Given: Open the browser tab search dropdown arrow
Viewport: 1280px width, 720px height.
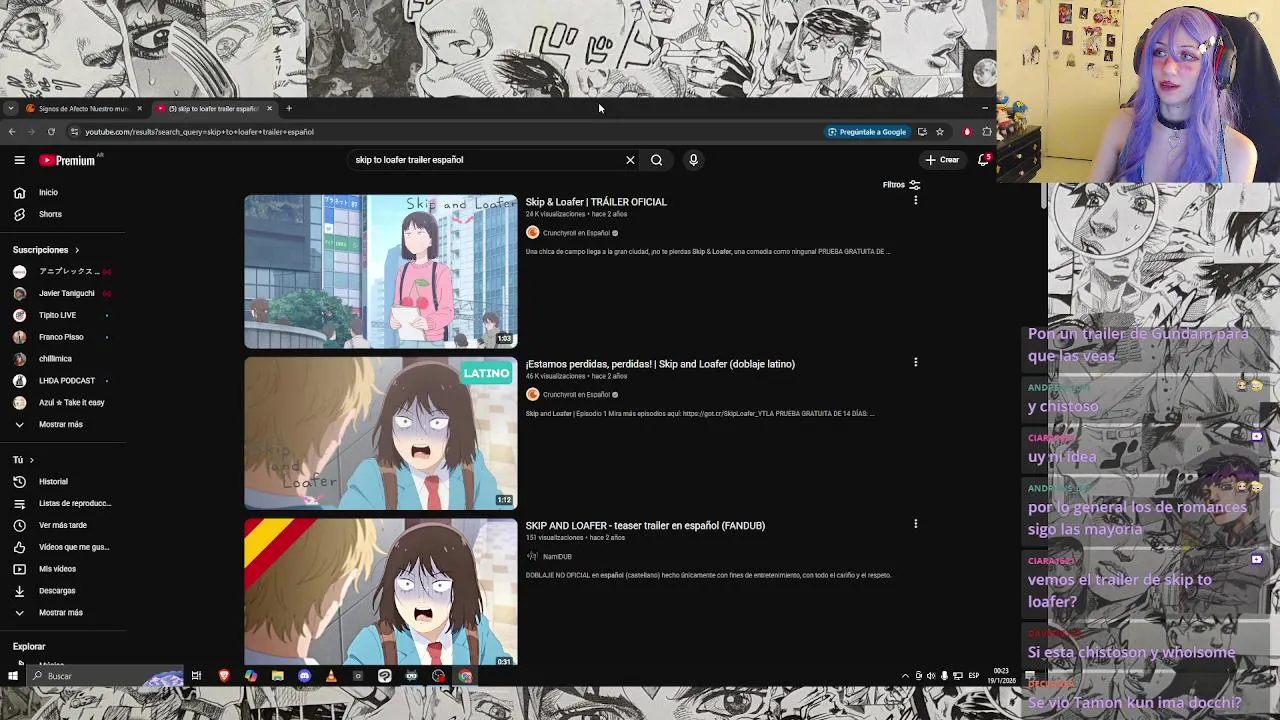Looking at the screenshot, I should [x=10, y=108].
